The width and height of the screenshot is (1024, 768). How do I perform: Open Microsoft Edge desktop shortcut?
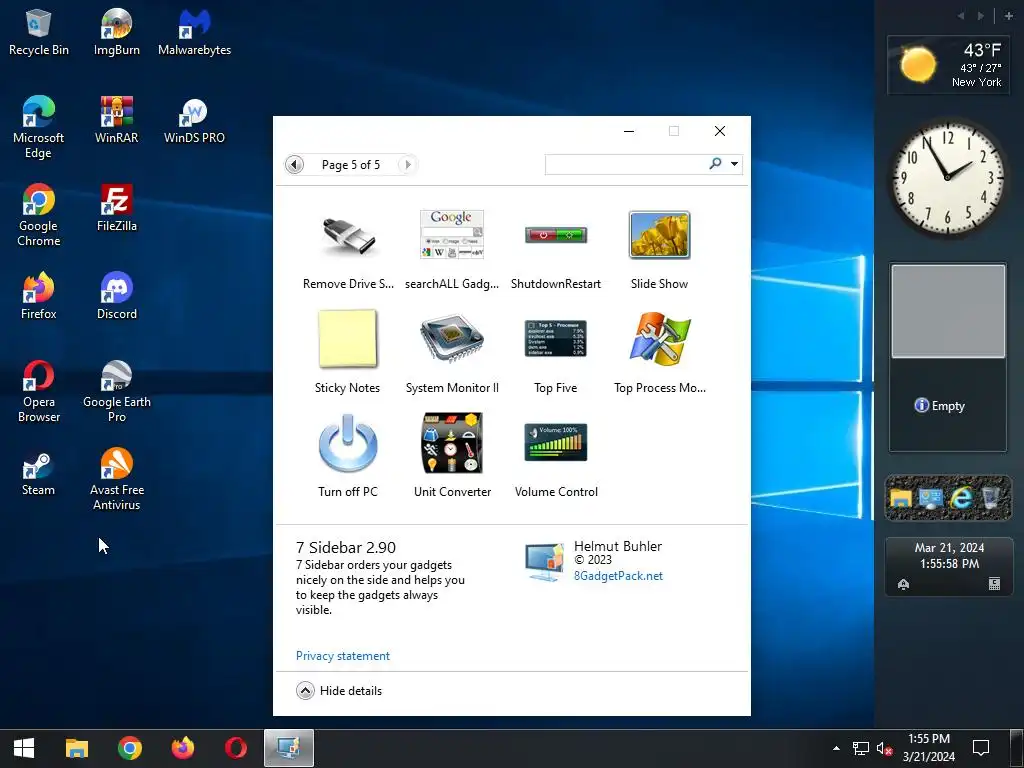39,127
